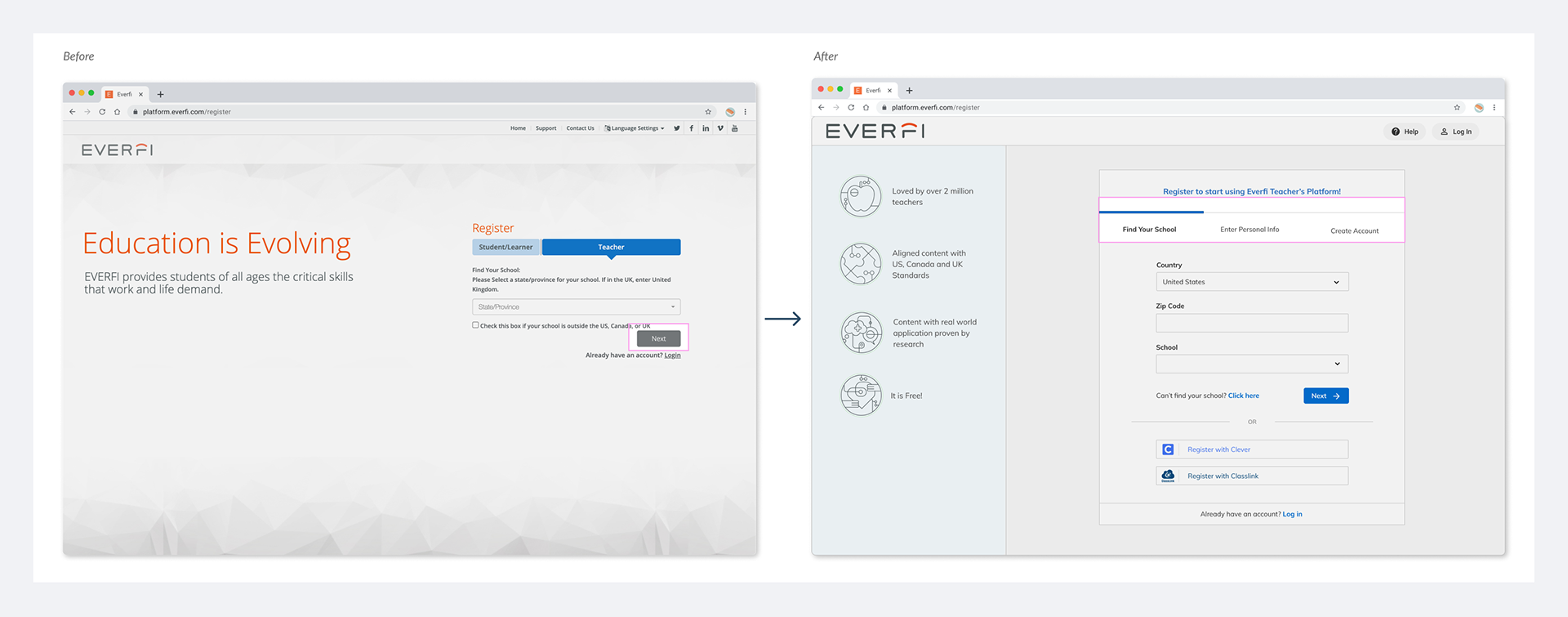Open State/Province dropdown in Before form
This screenshot has height=617, width=1568.
tap(577, 307)
